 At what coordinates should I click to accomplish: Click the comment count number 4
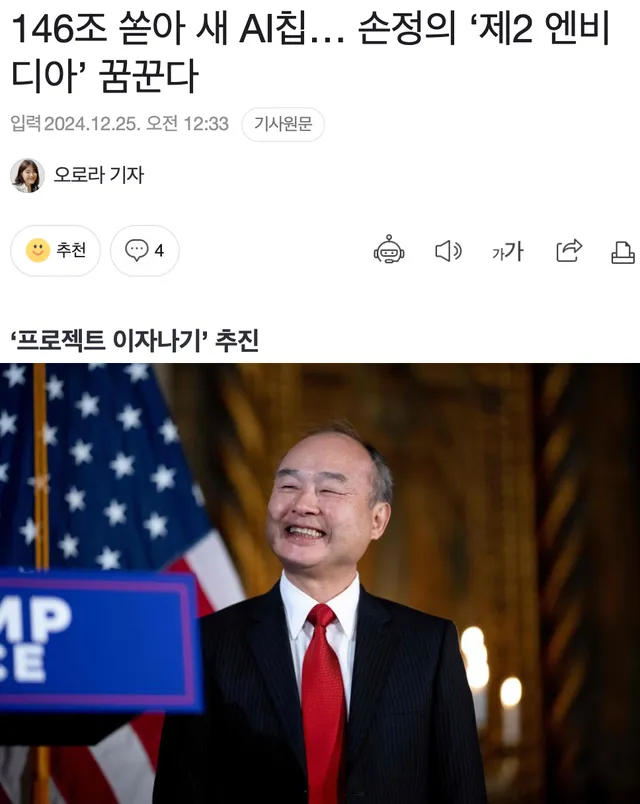pos(159,251)
